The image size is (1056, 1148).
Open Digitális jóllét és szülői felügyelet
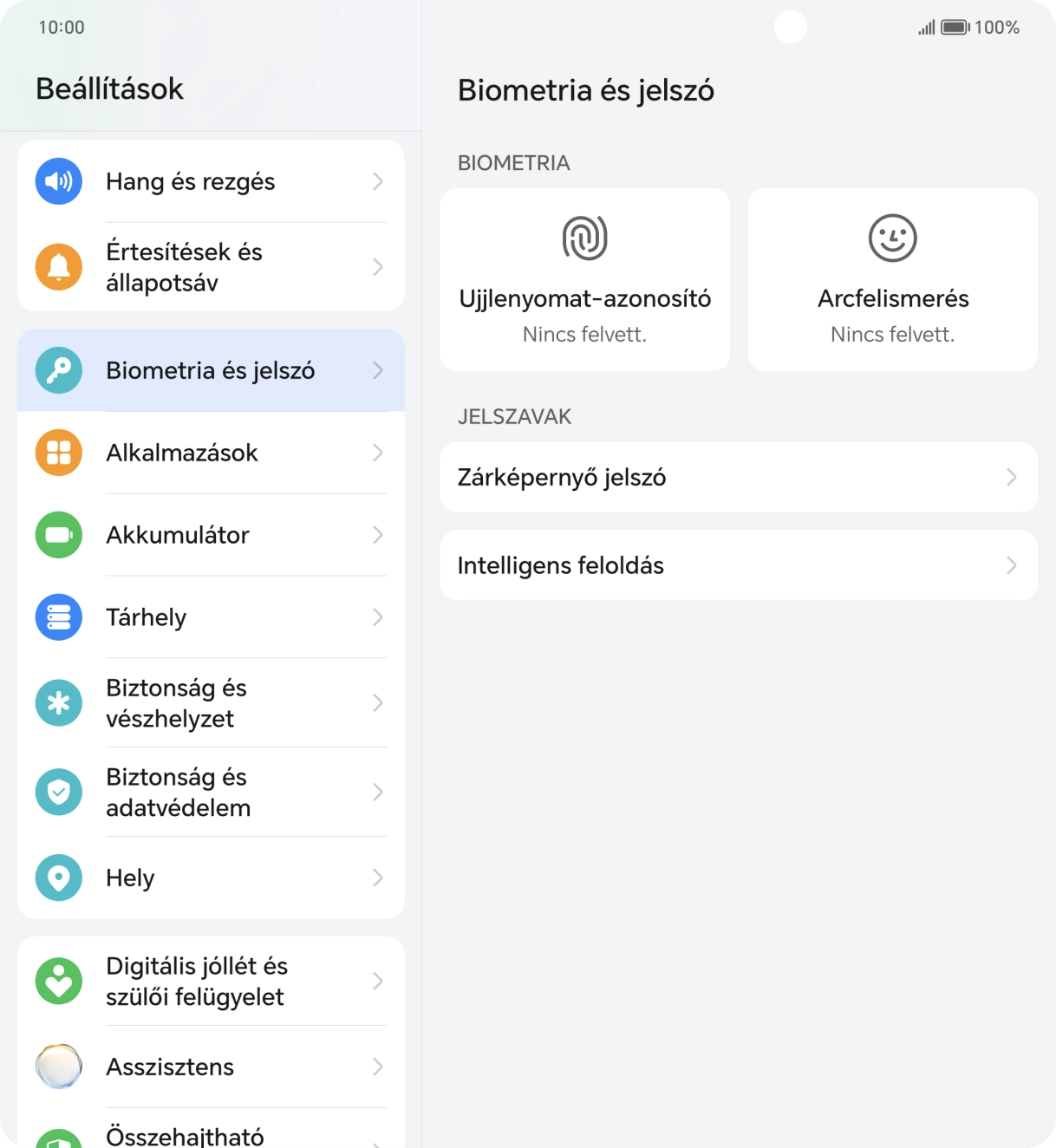[x=211, y=982]
